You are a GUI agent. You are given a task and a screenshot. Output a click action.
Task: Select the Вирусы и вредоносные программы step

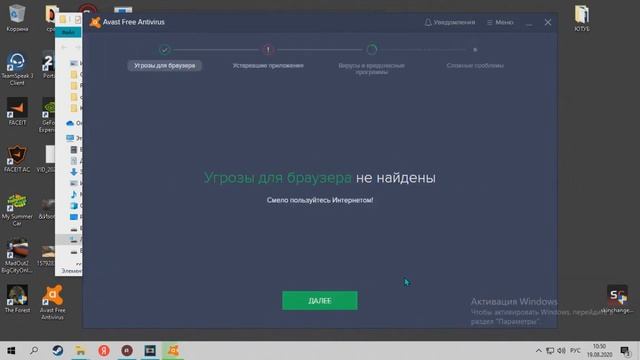click(371, 69)
